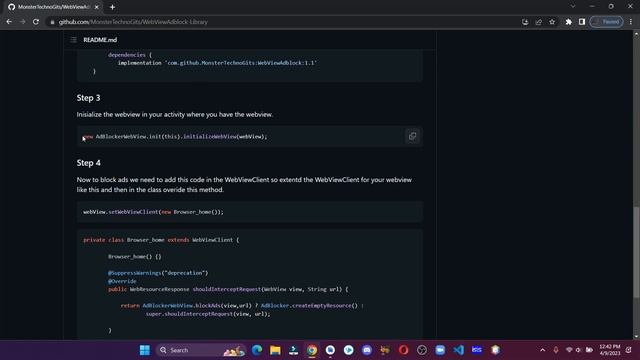Open Zoom from the taskbar
The image size is (640, 360).
click(x=440, y=350)
